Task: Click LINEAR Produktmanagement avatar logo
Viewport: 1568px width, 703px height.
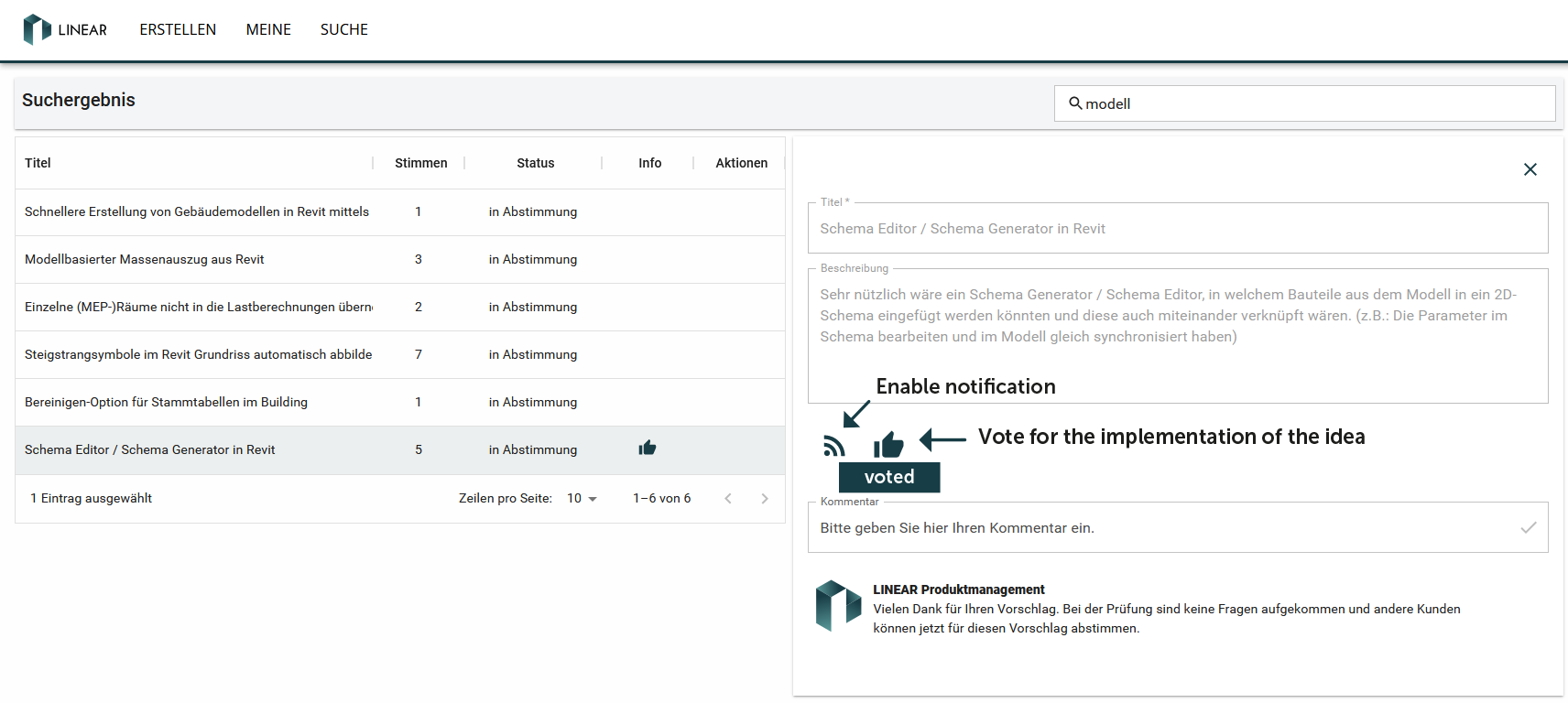Action: [838, 606]
